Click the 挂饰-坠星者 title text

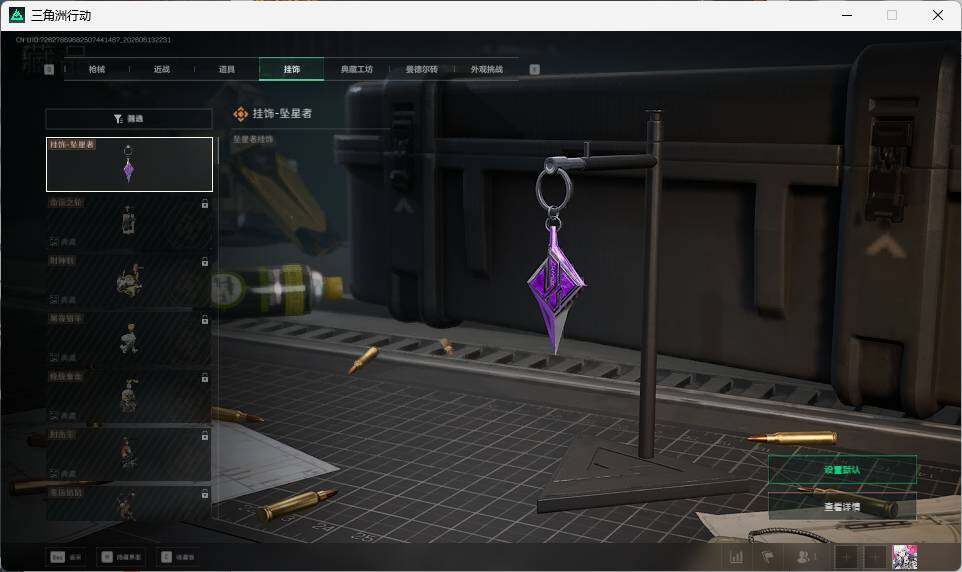pos(282,114)
